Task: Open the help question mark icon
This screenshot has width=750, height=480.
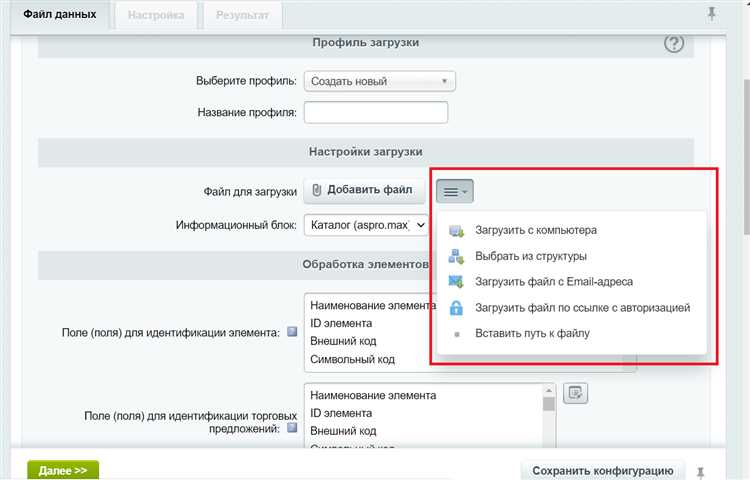Action: pyautogui.click(x=673, y=44)
